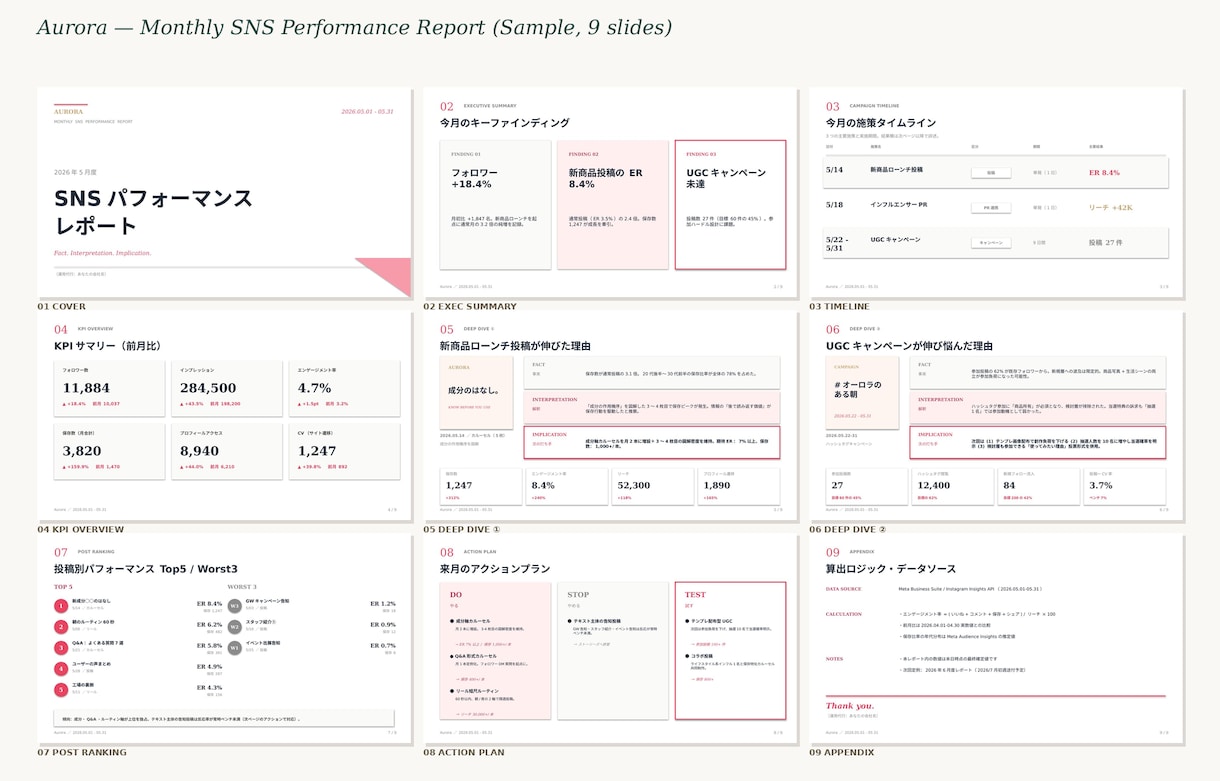This screenshot has width=1220, height=781.
Task: Click the 8,940 プロフィールアクセス KPI card
Action: pos(227,451)
